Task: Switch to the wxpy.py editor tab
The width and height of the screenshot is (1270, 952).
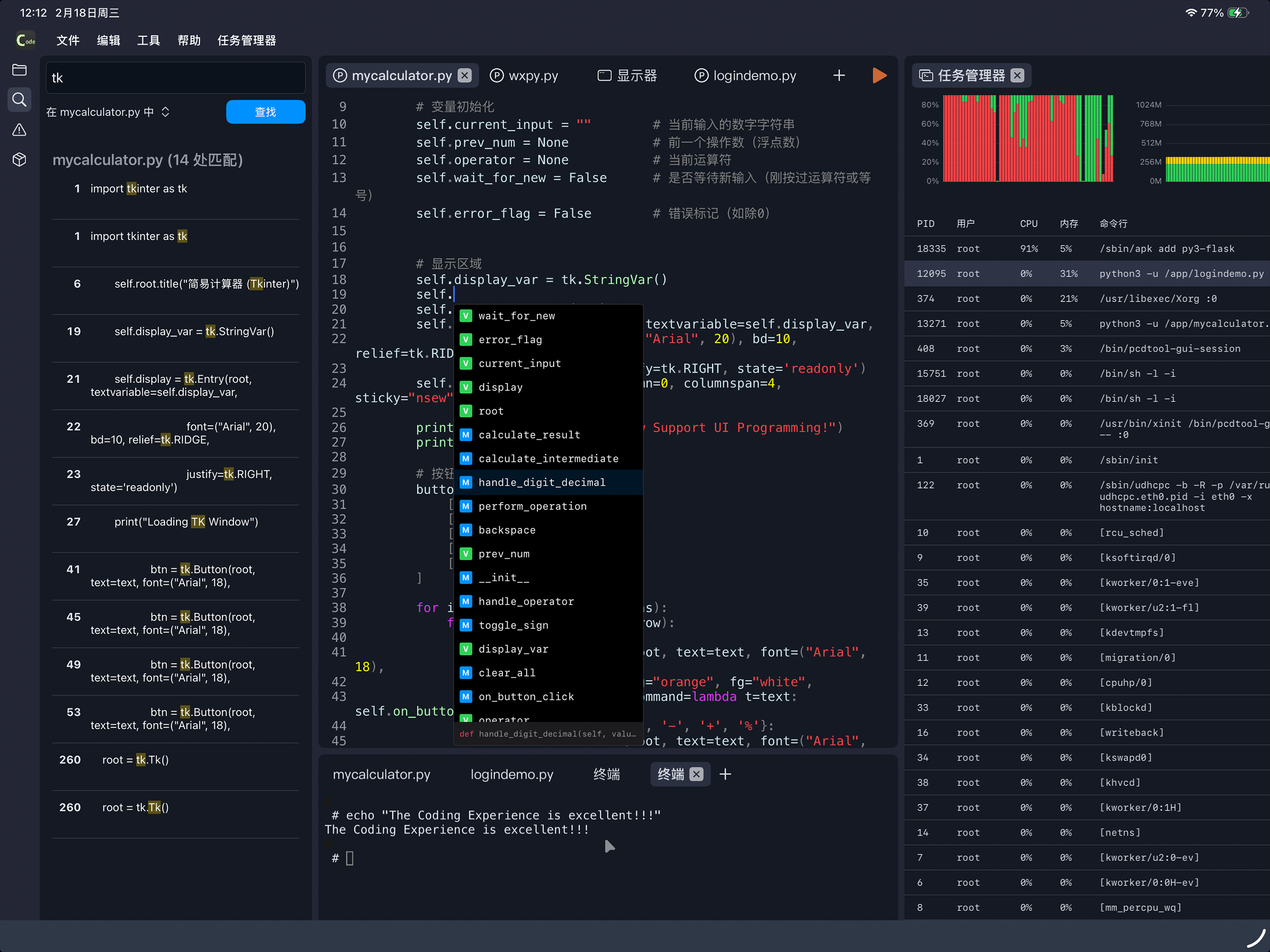Action: pos(523,75)
